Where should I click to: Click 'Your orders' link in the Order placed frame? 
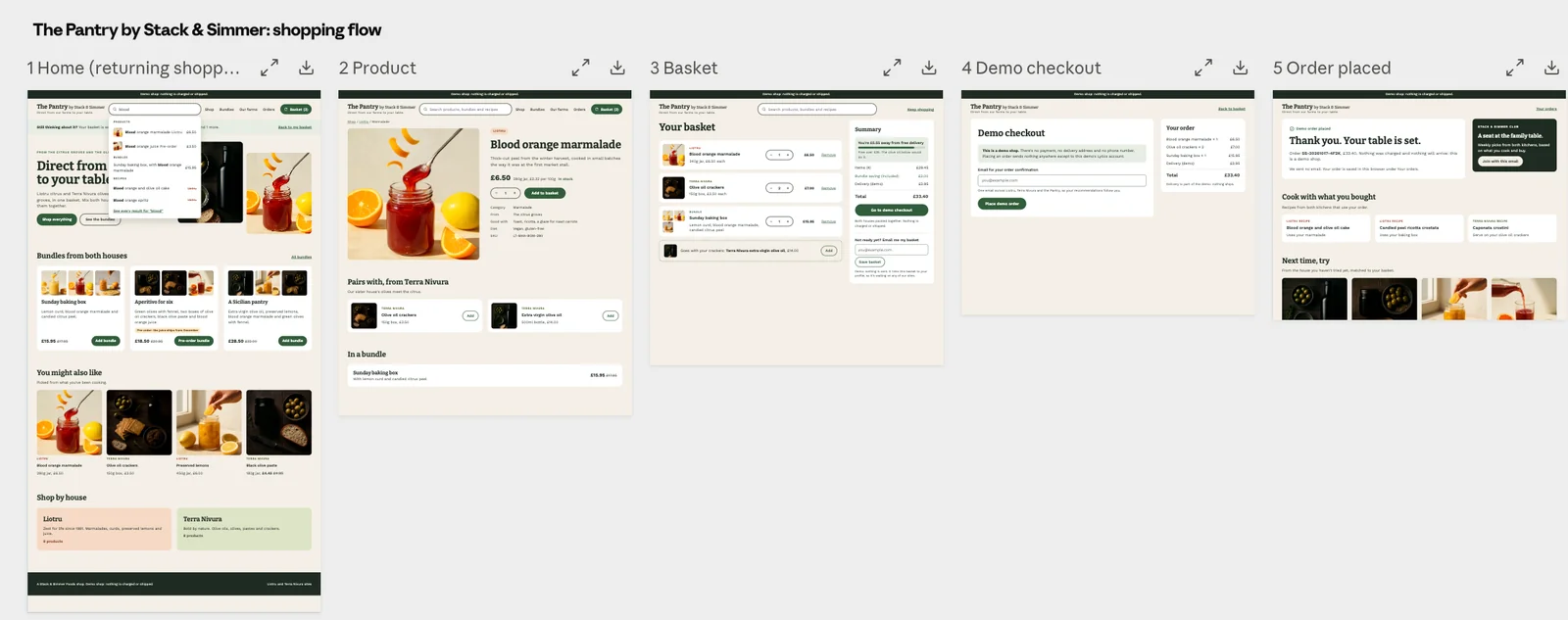pyautogui.click(x=1546, y=109)
